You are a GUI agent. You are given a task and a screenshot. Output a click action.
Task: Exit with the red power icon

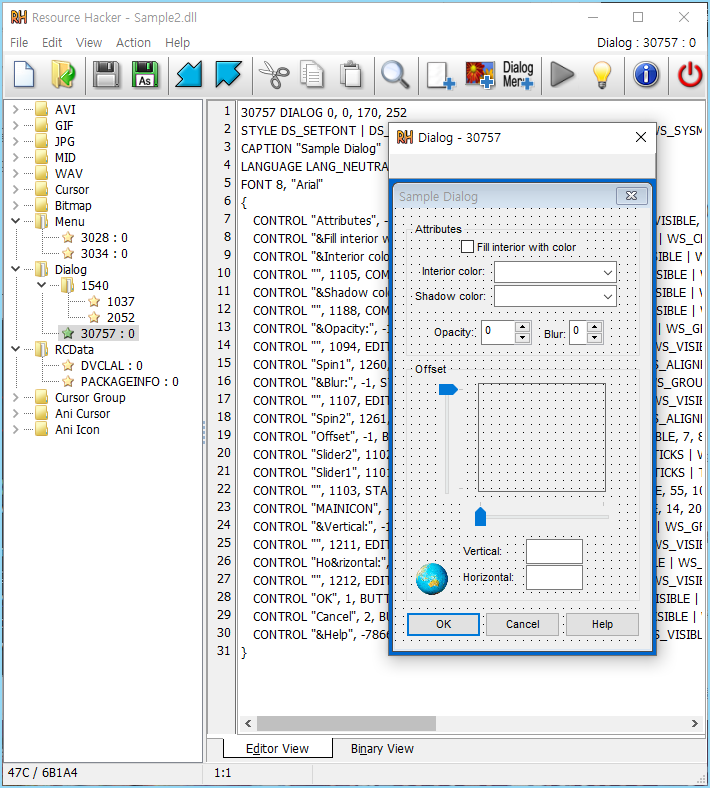[690, 74]
